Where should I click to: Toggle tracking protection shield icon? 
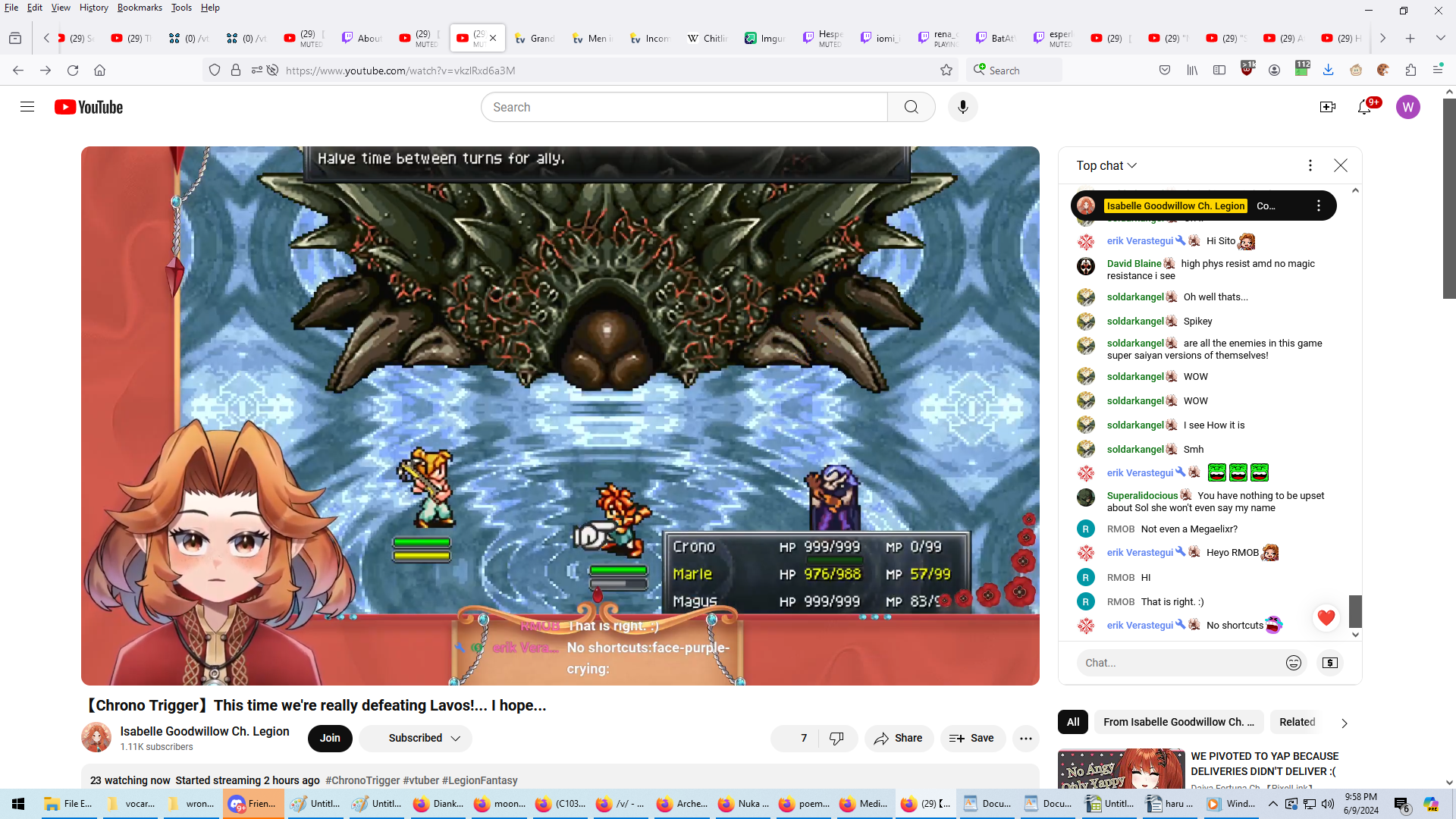pyautogui.click(x=215, y=70)
